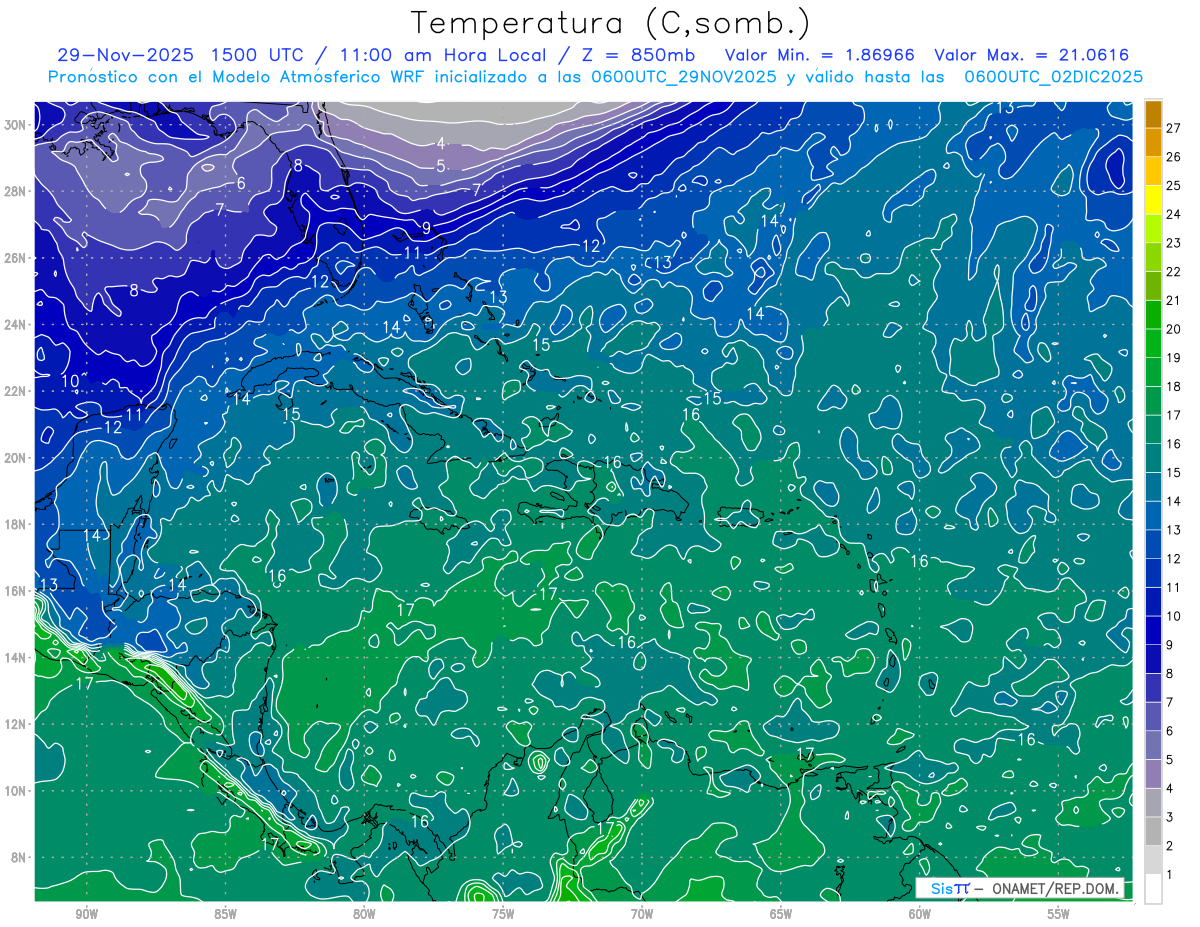Click the 55W longitude axis label
1200x927 pixels.
pos(1059,915)
